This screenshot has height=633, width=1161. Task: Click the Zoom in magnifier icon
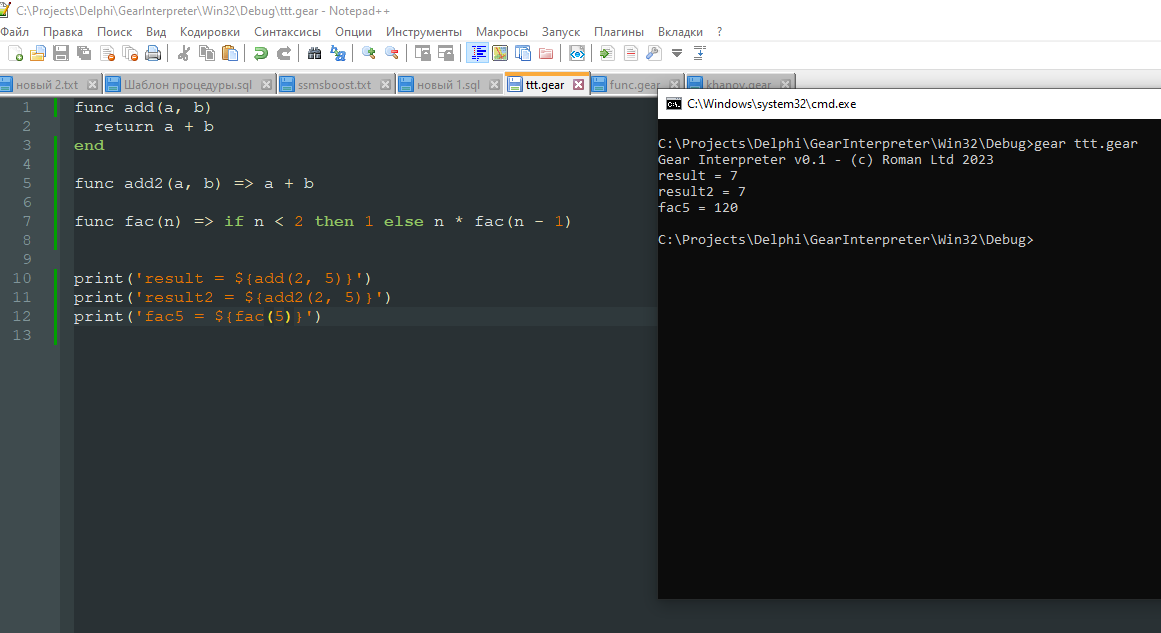click(x=368, y=53)
